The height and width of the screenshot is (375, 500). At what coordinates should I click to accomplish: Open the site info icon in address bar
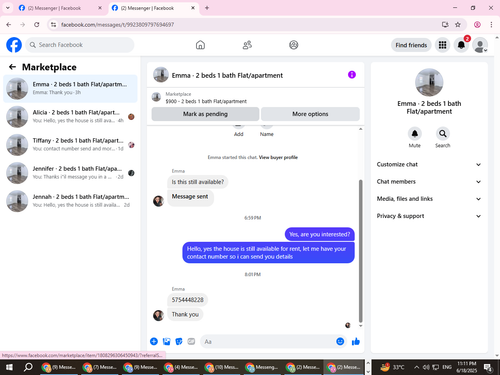pos(53,25)
